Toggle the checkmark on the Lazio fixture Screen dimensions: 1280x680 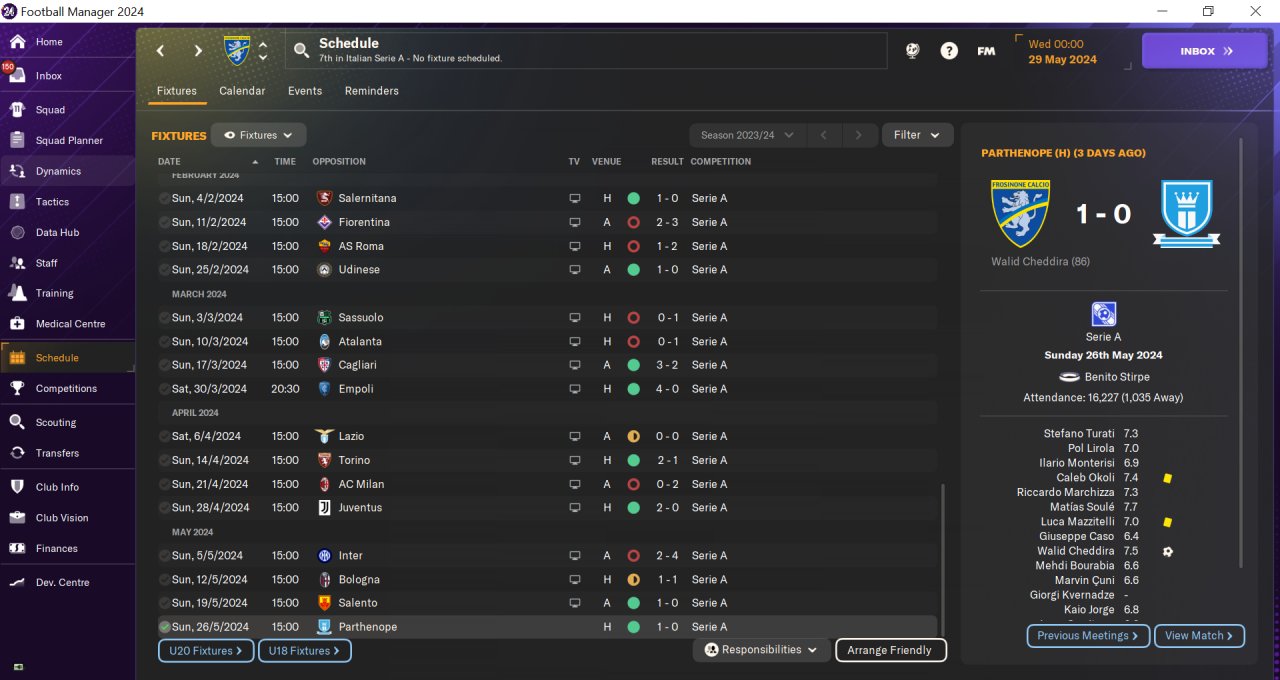coord(164,436)
